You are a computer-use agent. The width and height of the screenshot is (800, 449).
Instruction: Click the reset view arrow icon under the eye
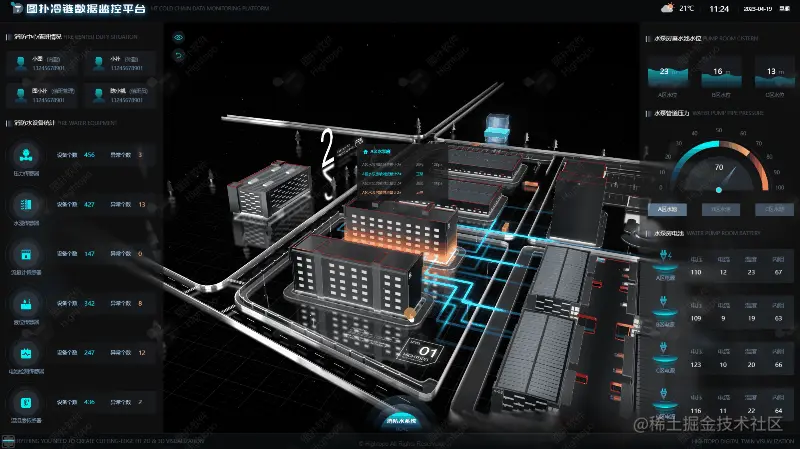point(179,55)
